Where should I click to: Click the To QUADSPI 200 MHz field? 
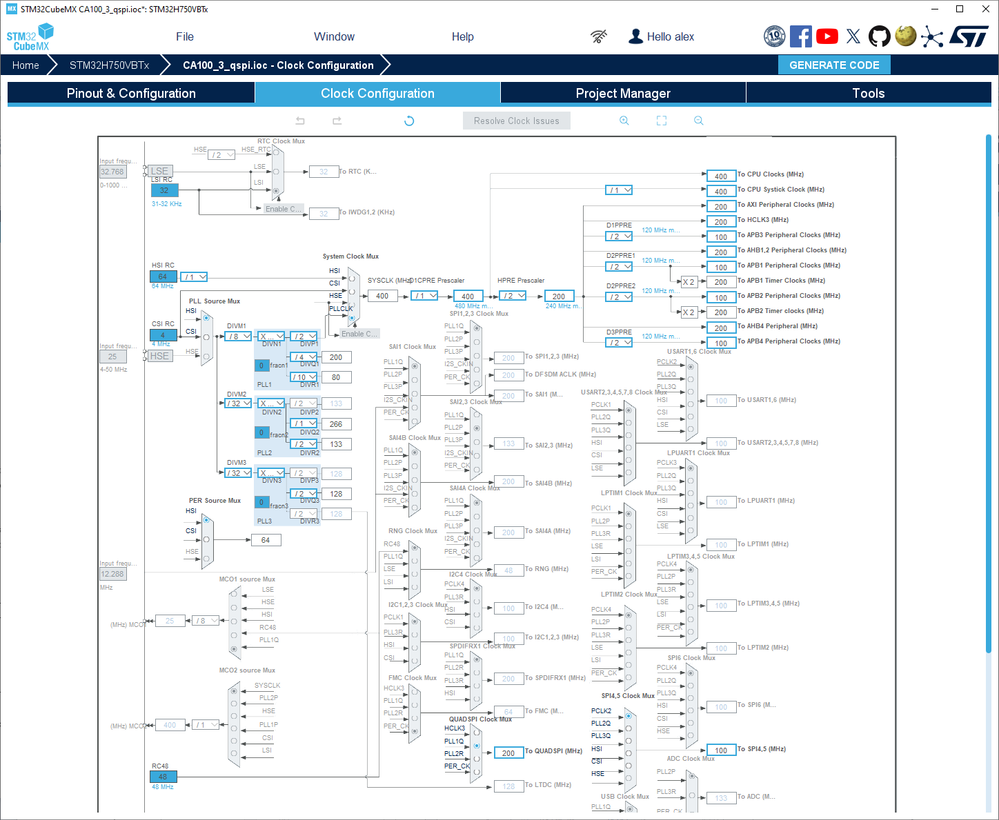pos(508,752)
